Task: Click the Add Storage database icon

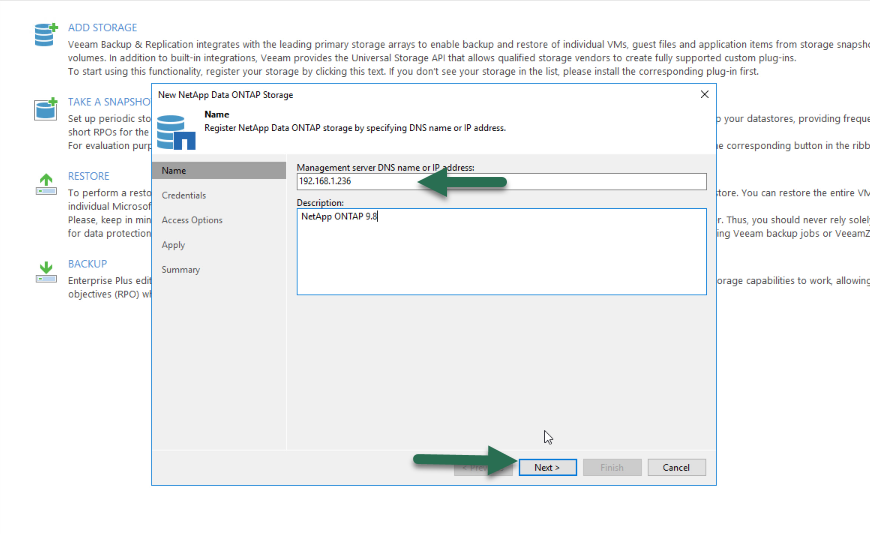Action: (x=45, y=34)
